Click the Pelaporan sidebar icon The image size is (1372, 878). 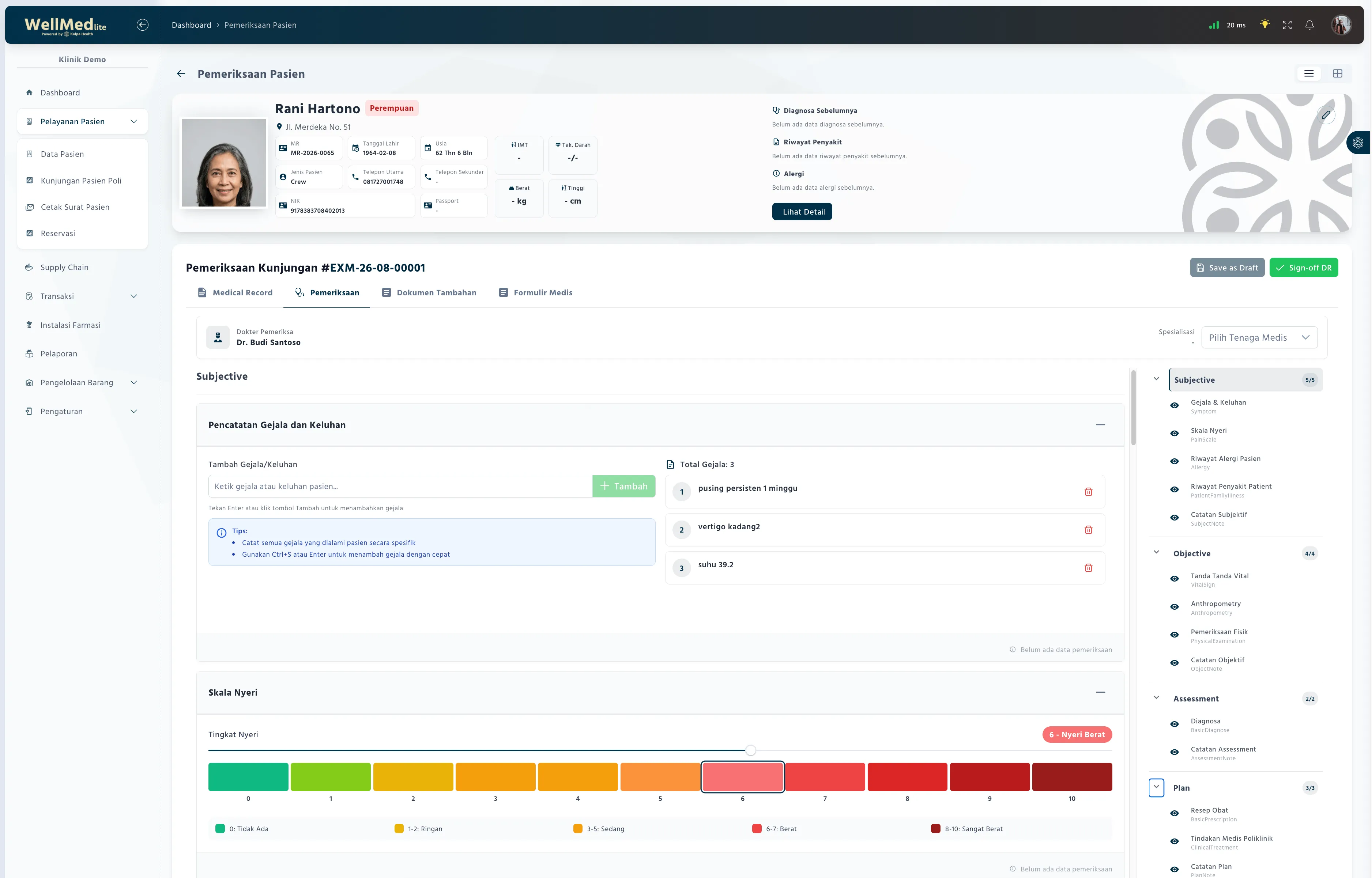29,353
